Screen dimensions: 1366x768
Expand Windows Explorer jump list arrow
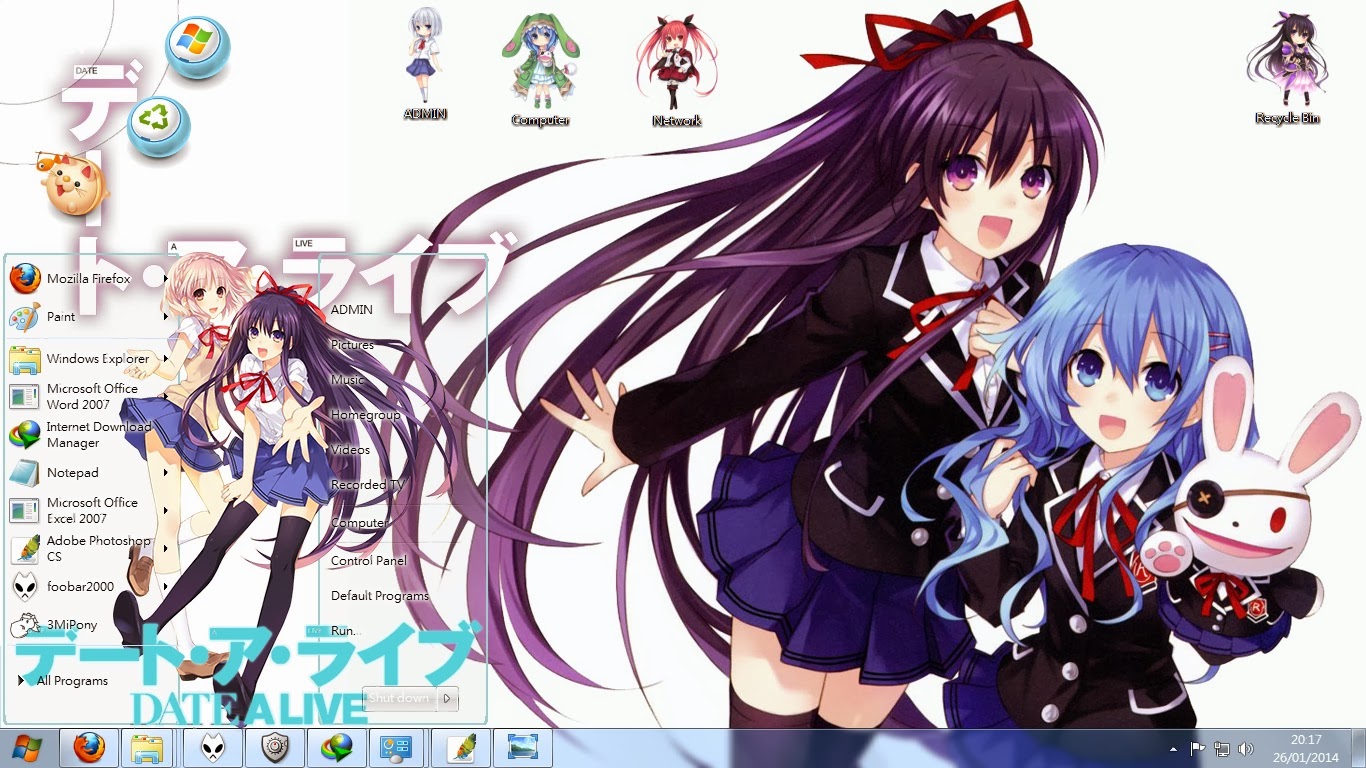pos(165,359)
